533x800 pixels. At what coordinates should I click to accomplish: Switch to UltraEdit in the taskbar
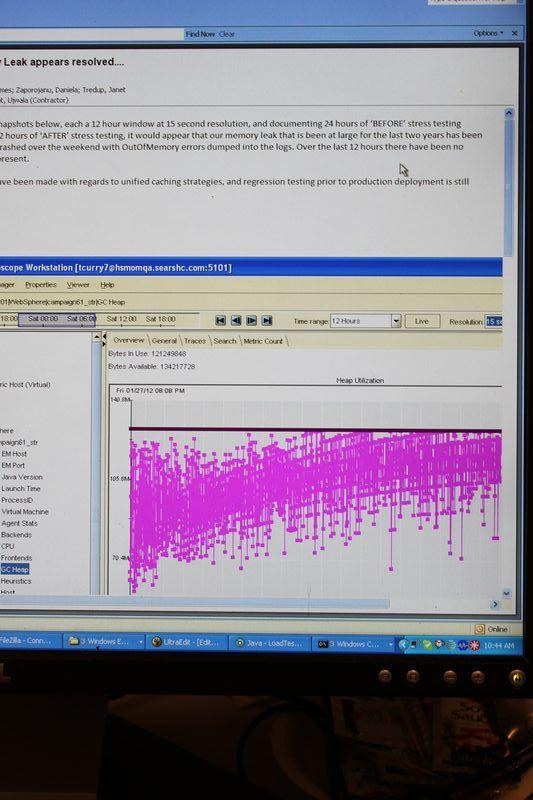tap(186, 642)
